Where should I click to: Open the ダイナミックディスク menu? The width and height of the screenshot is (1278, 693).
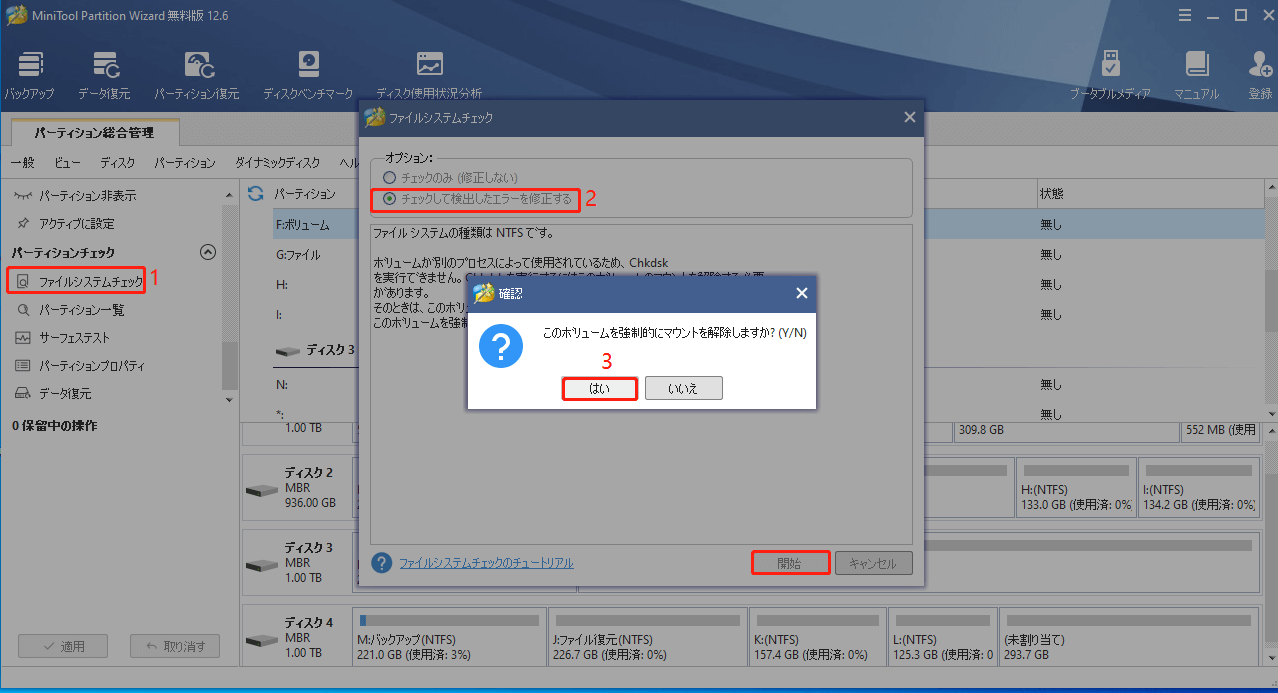pyautogui.click(x=277, y=163)
